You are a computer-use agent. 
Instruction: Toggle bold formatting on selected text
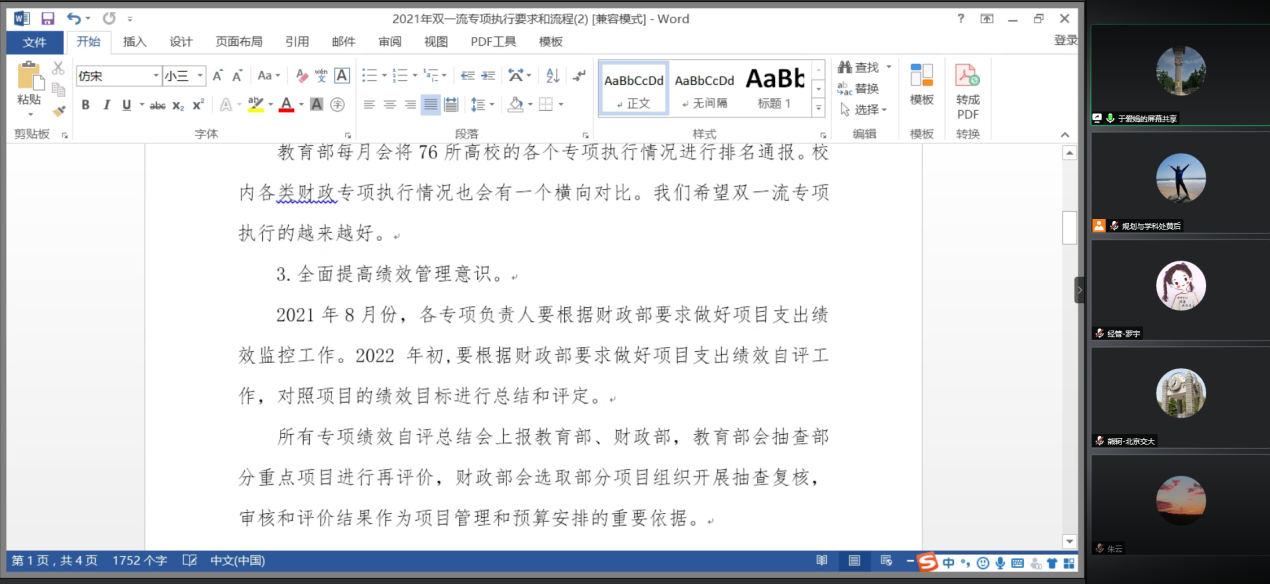click(x=86, y=105)
